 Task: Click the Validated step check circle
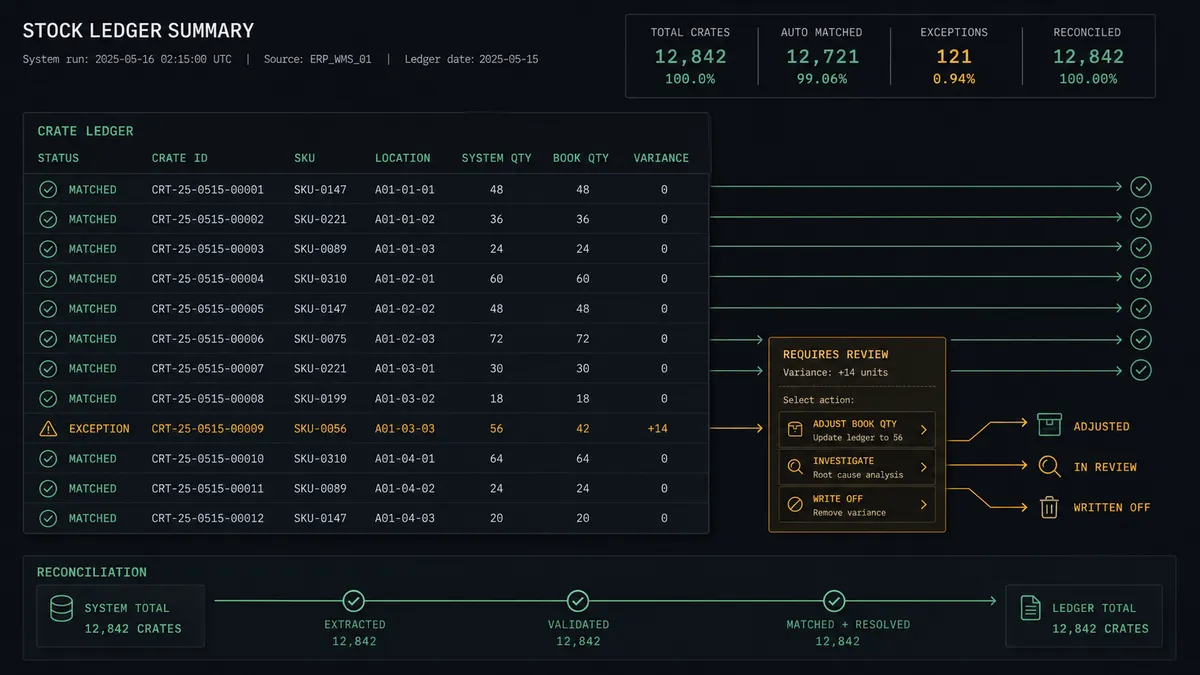[578, 601]
